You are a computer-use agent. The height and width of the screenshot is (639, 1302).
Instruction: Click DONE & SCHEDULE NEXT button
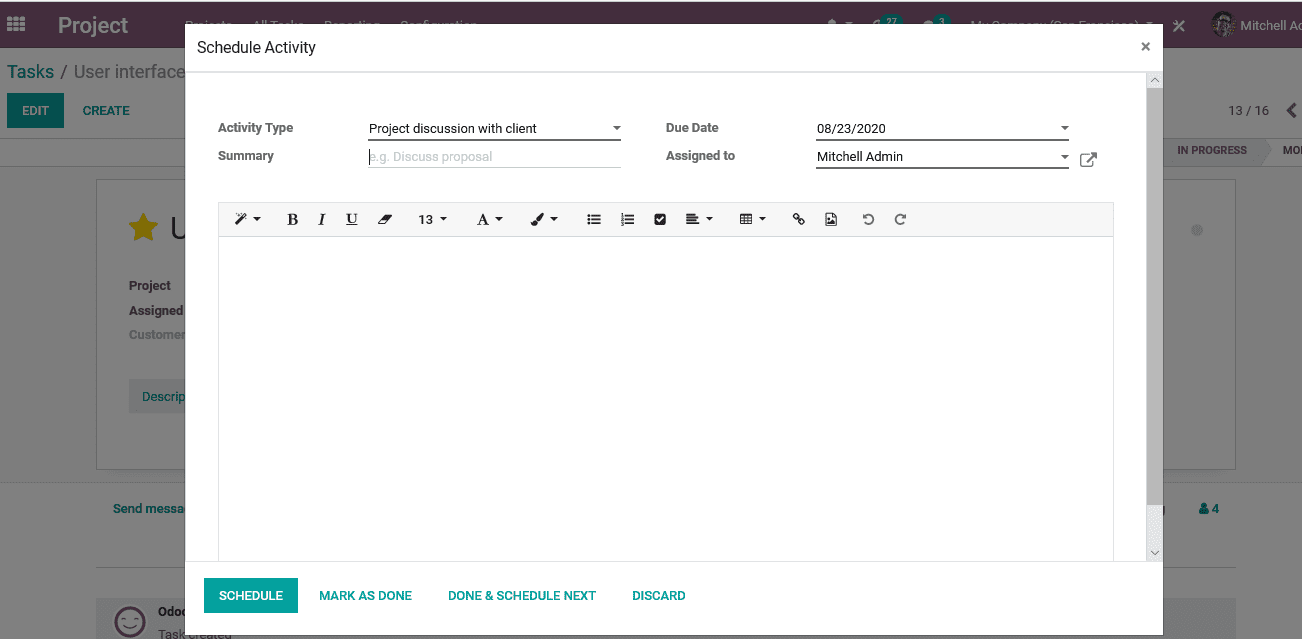click(522, 595)
